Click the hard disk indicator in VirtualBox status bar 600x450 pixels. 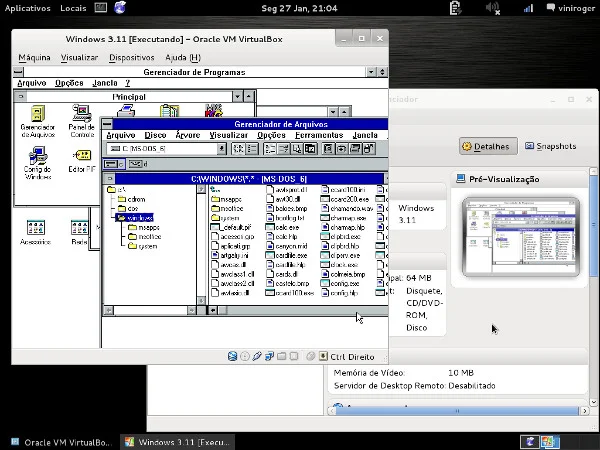click(232, 357)
